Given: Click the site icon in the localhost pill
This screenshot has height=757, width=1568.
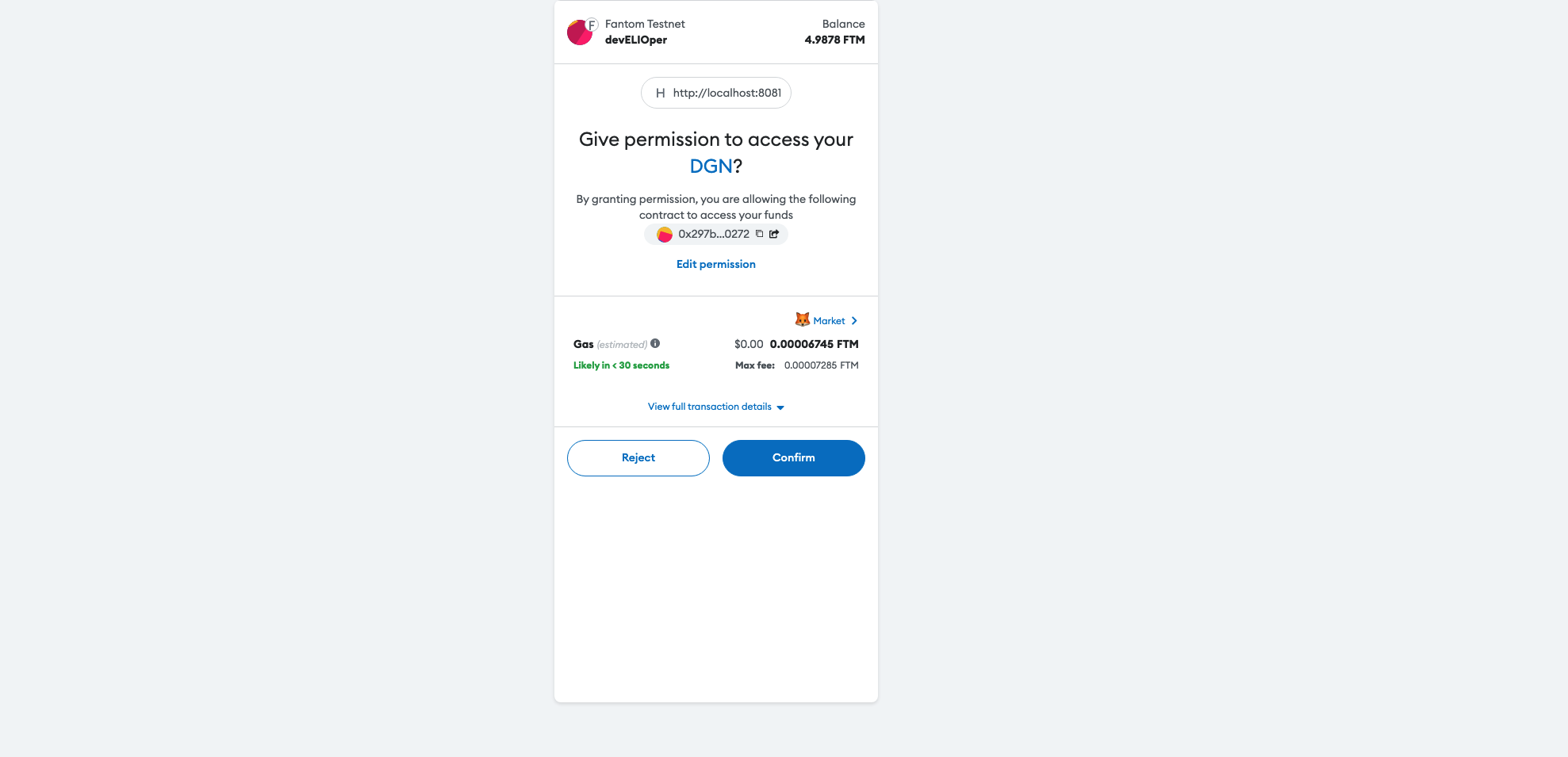Looking at the screenshot, I should [x=659, y=93].
